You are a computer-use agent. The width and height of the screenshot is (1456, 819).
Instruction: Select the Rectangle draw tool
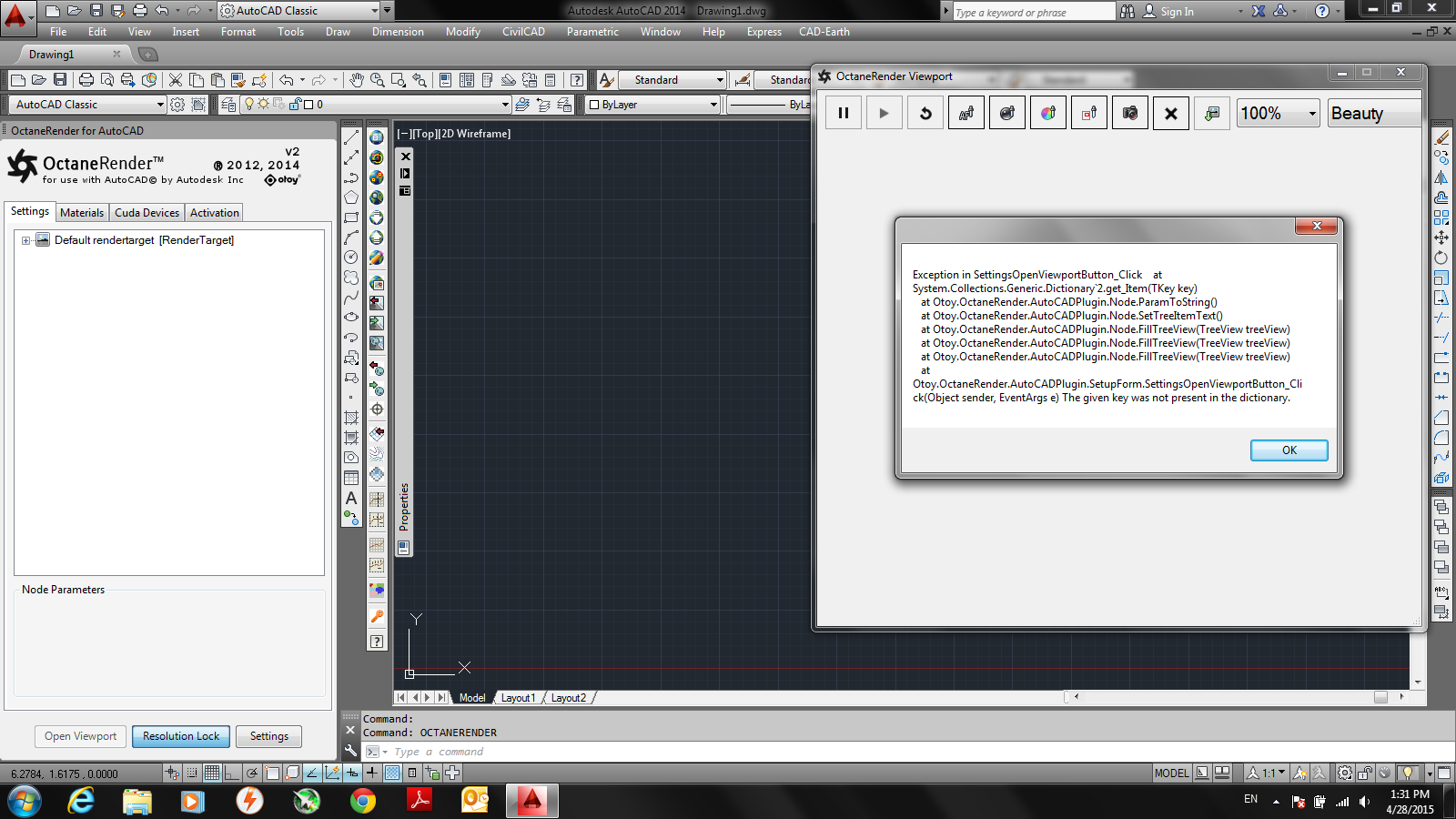point(351,217)
